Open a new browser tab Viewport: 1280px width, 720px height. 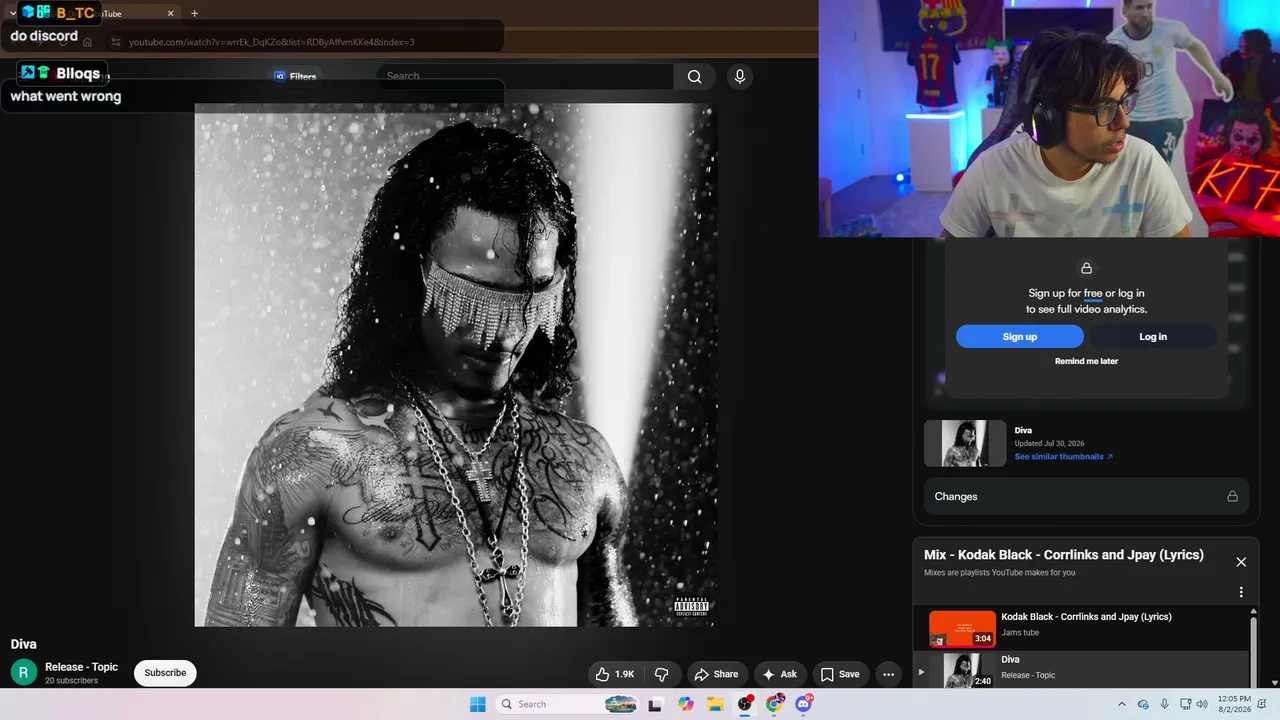point(194,13)
